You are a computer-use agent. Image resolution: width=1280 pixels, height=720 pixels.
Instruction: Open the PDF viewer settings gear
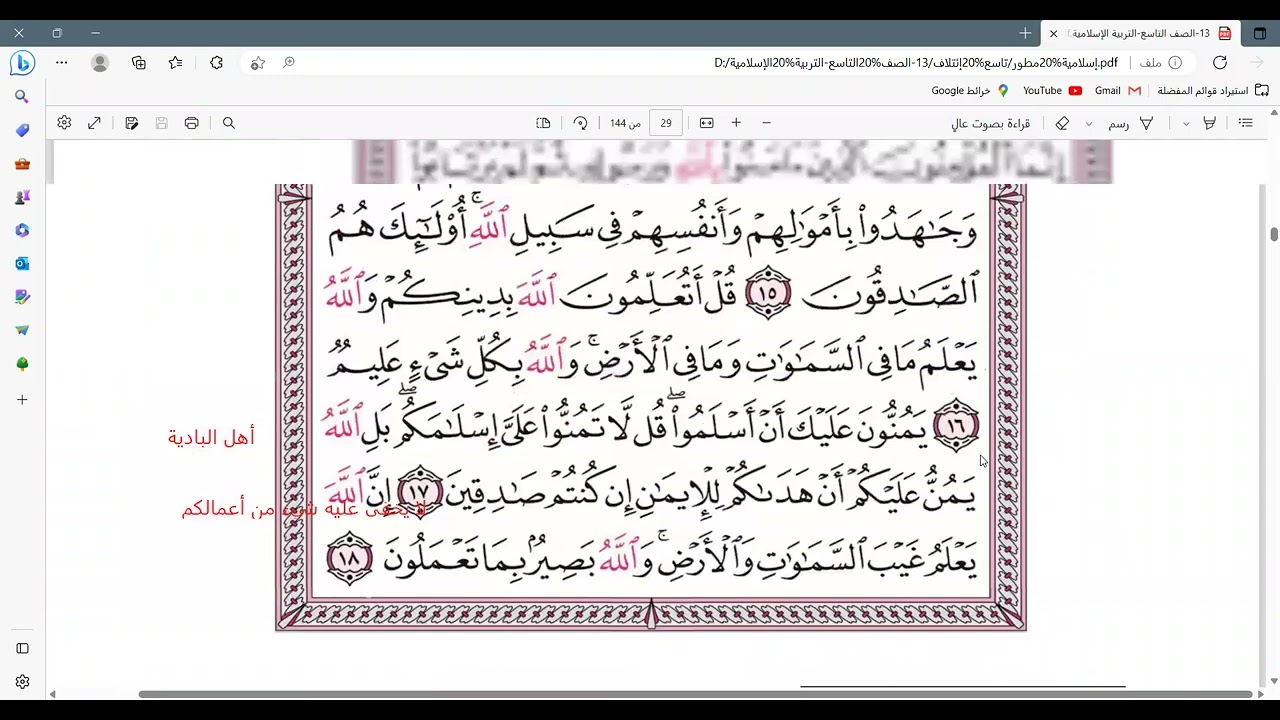pos(64,123)
